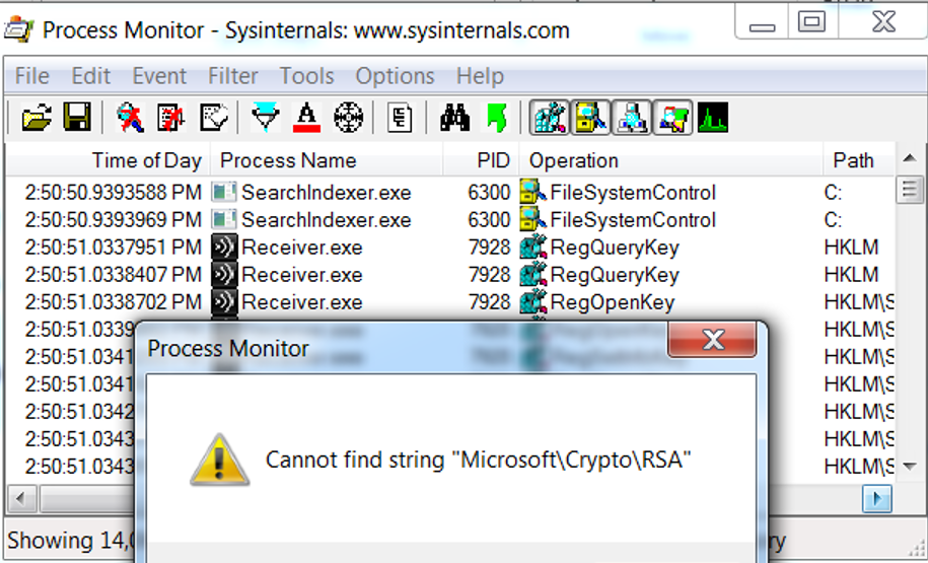The image size is (928, 563).
Task: Pick the target crosshair Include Process icon
Action: pos(348,117)
